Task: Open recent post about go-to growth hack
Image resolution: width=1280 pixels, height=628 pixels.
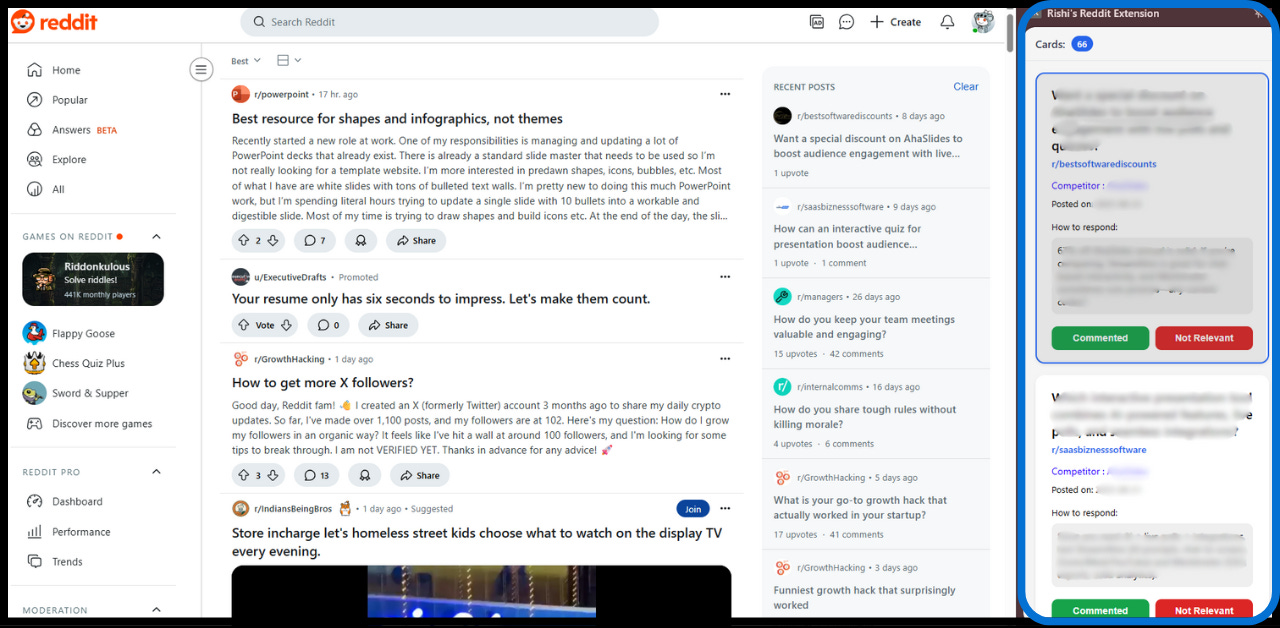Action: tap(860, 508)
